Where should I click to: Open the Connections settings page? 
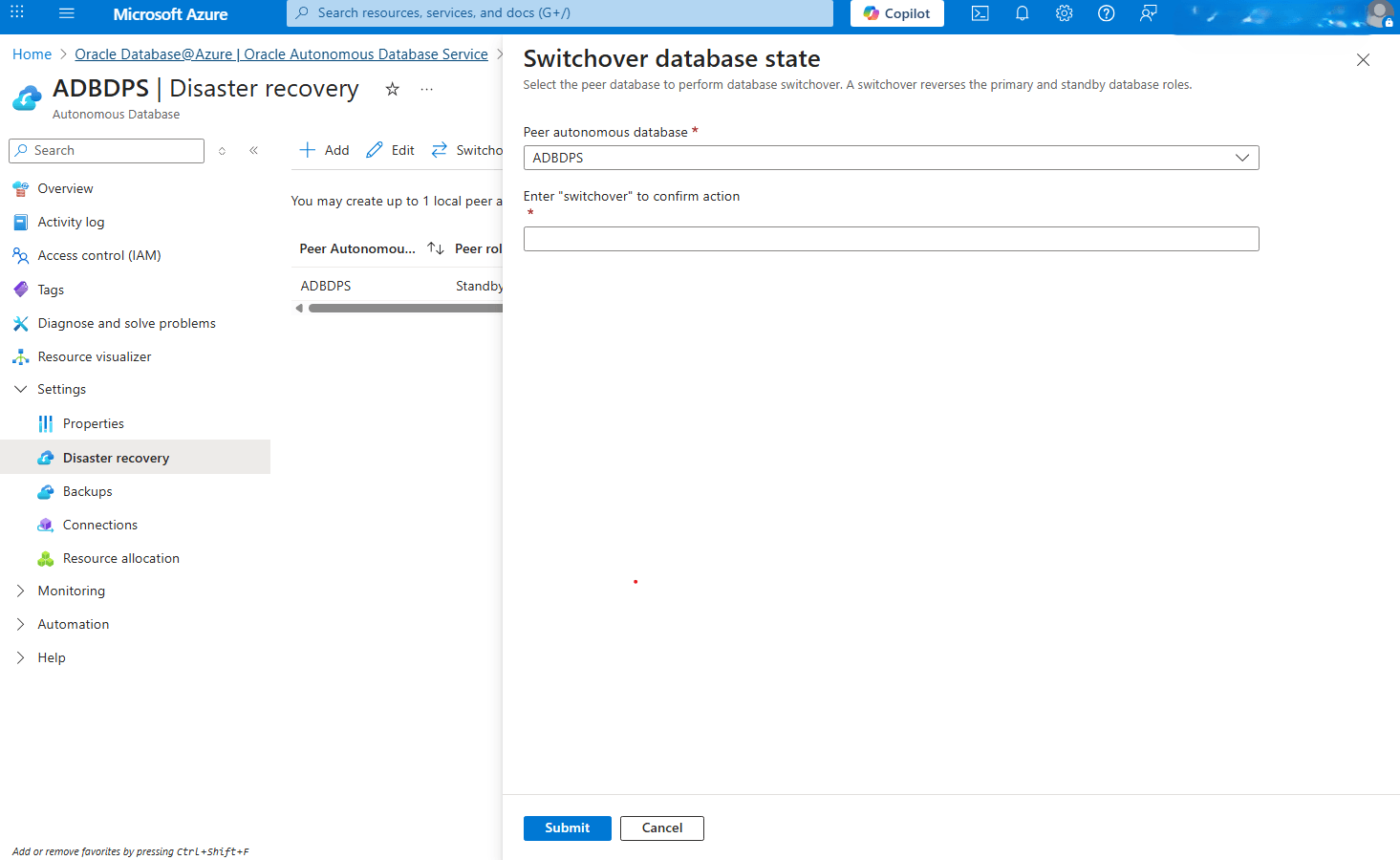pos(98,524)
